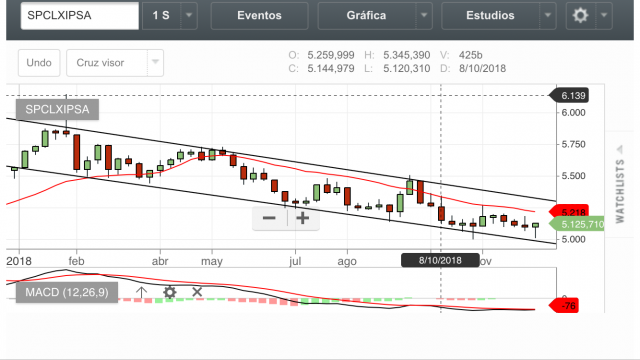This screenshot has height=360, width=640.
Task: Click the 8/10/2018 date marker on time axis
Action: 440,260
